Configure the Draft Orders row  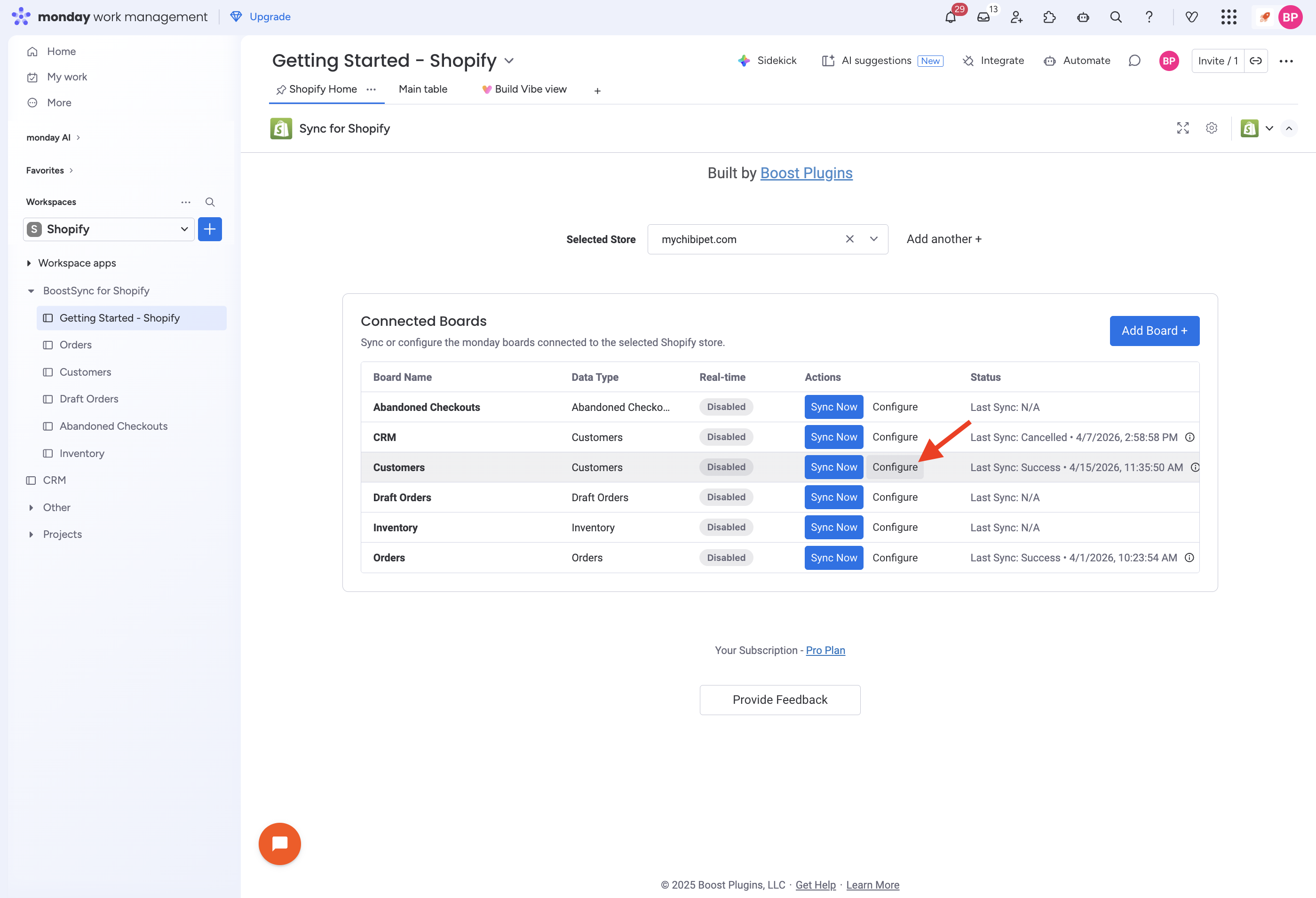pos(895,497)
